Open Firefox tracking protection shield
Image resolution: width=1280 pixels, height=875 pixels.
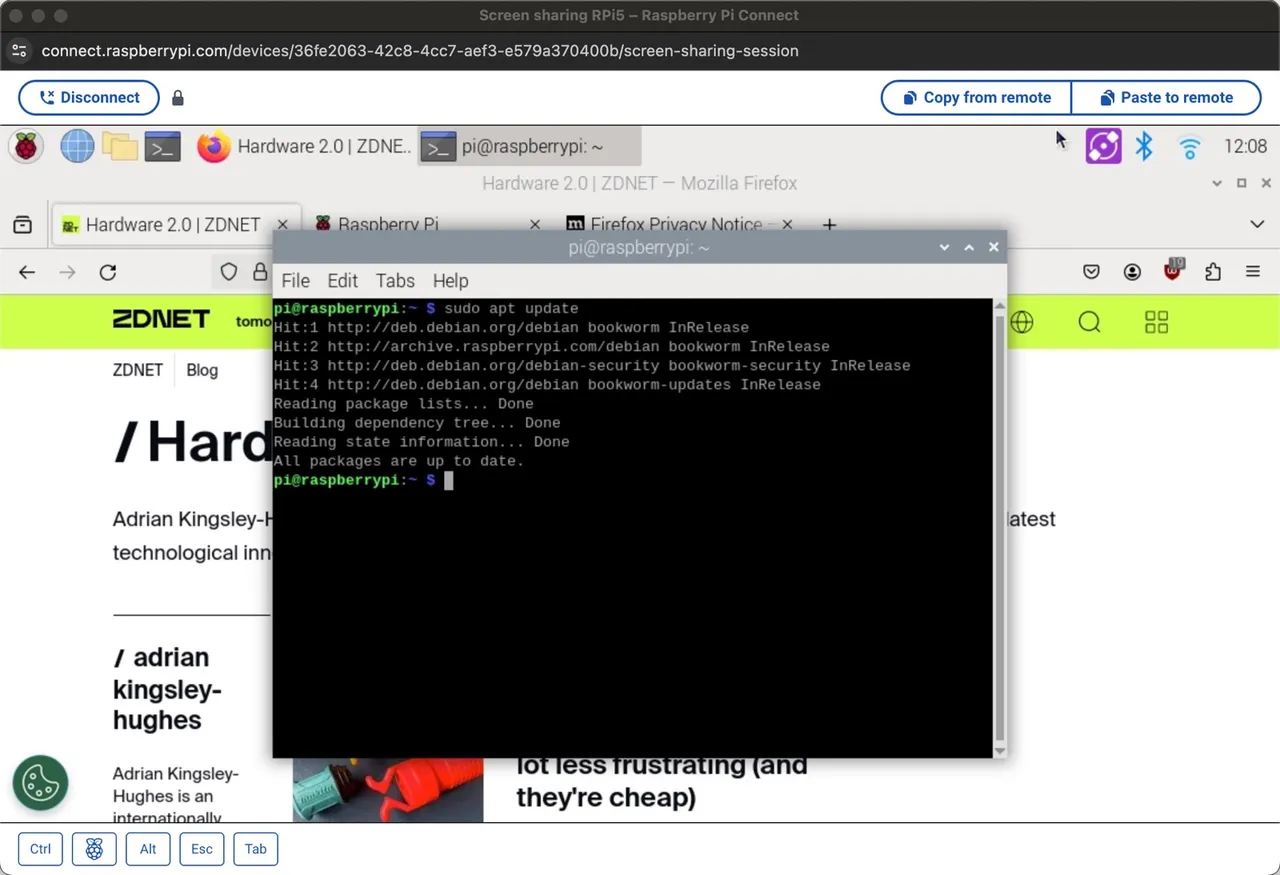[229, 272]
